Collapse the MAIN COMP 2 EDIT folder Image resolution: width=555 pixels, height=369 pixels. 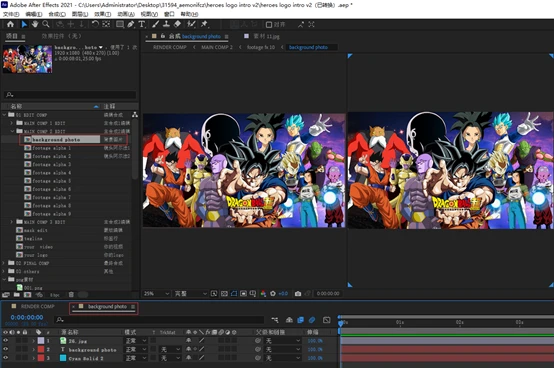12,131
